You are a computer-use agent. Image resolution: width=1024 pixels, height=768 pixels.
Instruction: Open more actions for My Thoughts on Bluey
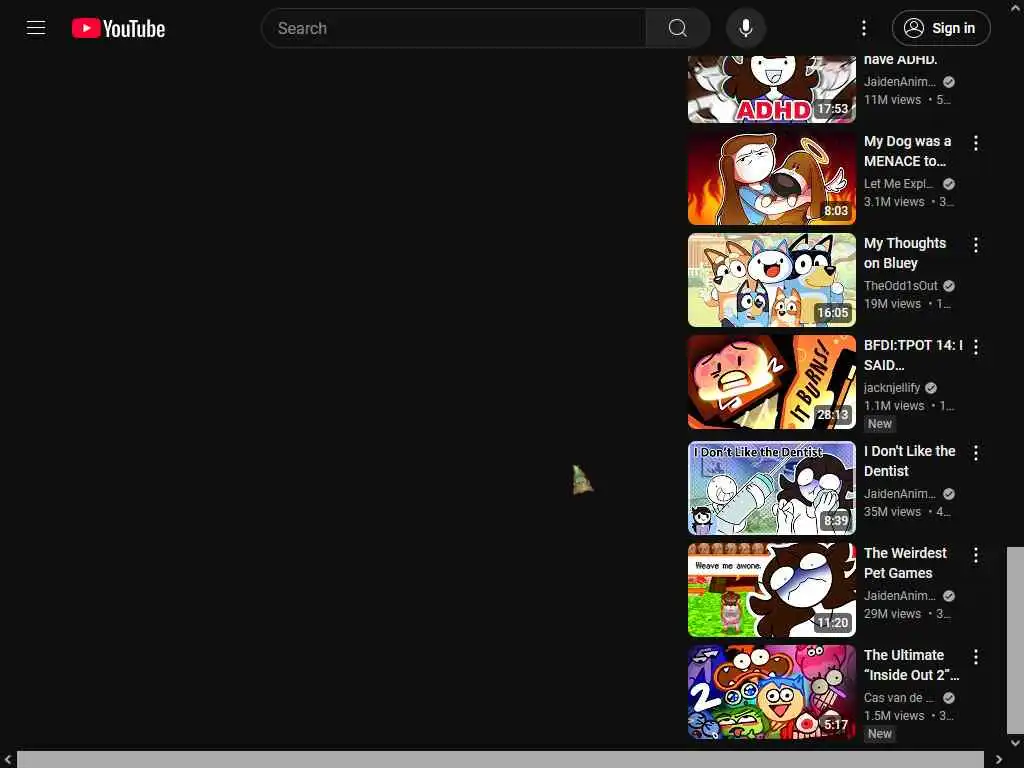pos(976,245)
